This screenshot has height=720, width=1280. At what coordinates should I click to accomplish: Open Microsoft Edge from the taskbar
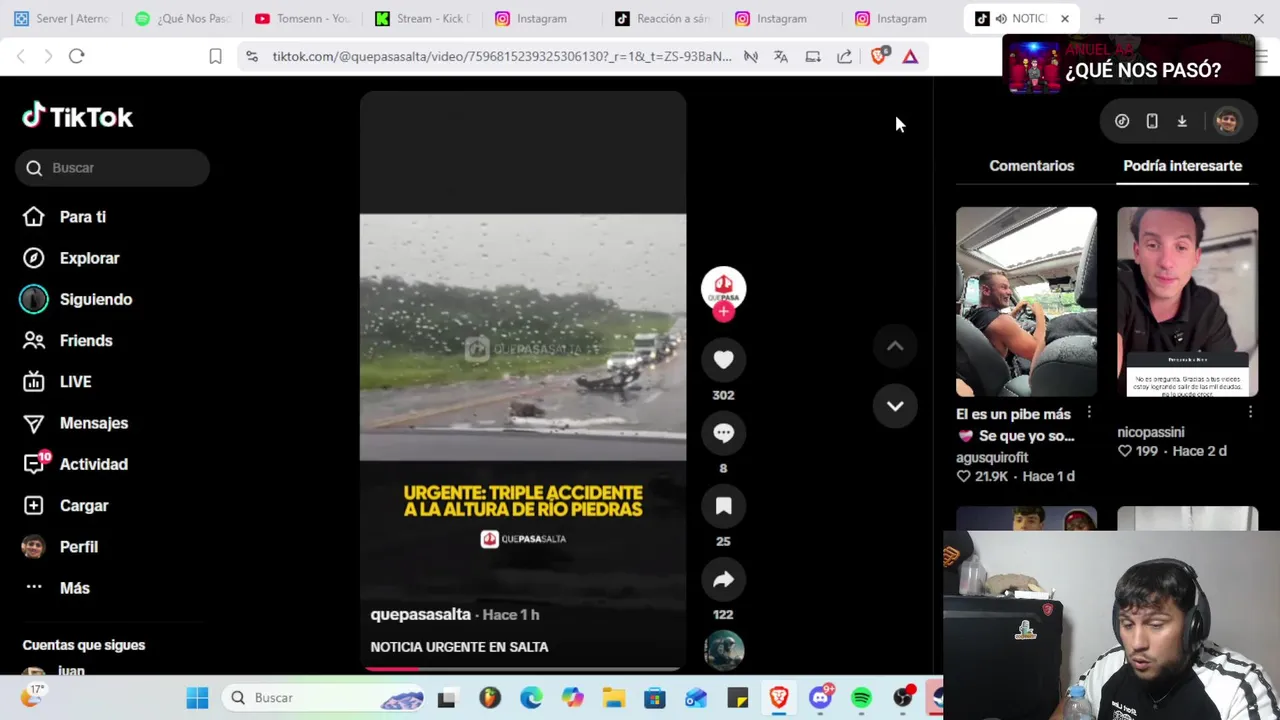click(x=531, y=698)
